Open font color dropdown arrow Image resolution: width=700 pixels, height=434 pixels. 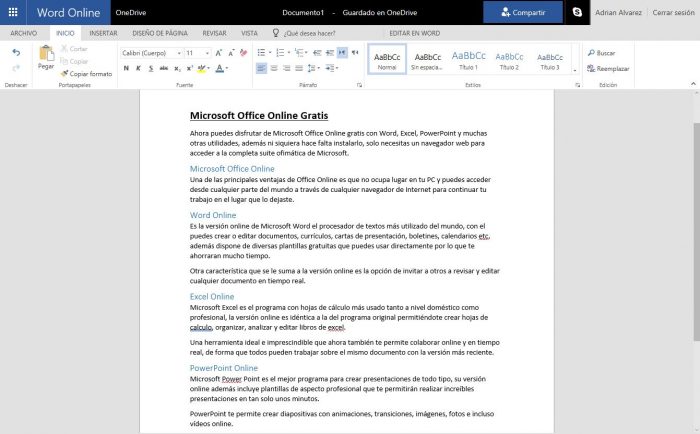point(227,68)
